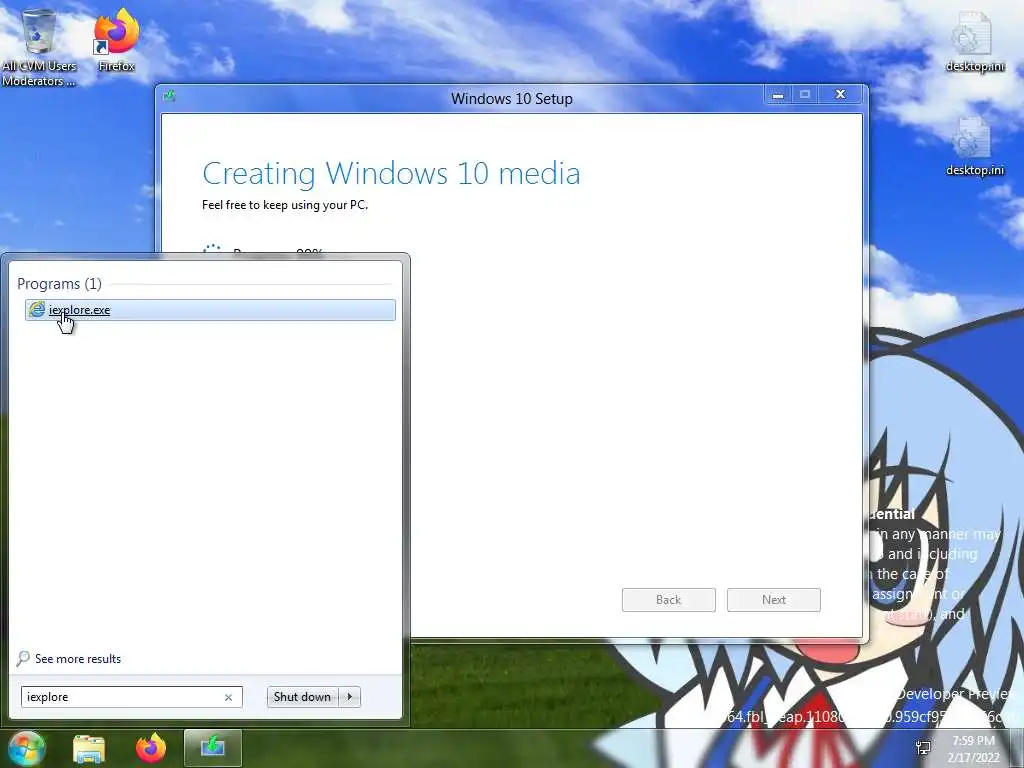The image size is (1024, 768).
Task: Click the Programs (1) results heading
Action: click(x=59, y=283)
